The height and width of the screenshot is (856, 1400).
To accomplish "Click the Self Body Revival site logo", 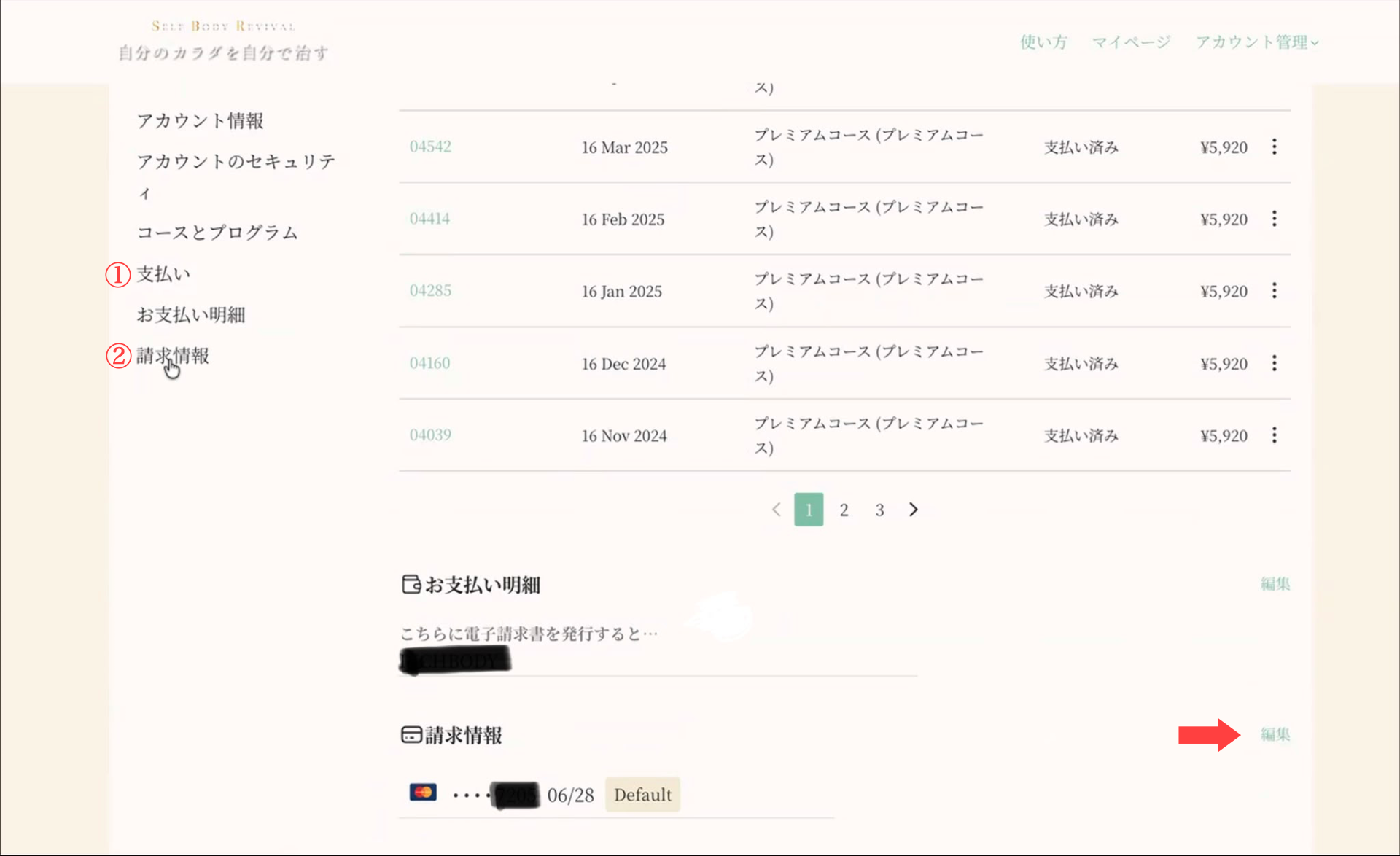I will [x=223, y=41].
